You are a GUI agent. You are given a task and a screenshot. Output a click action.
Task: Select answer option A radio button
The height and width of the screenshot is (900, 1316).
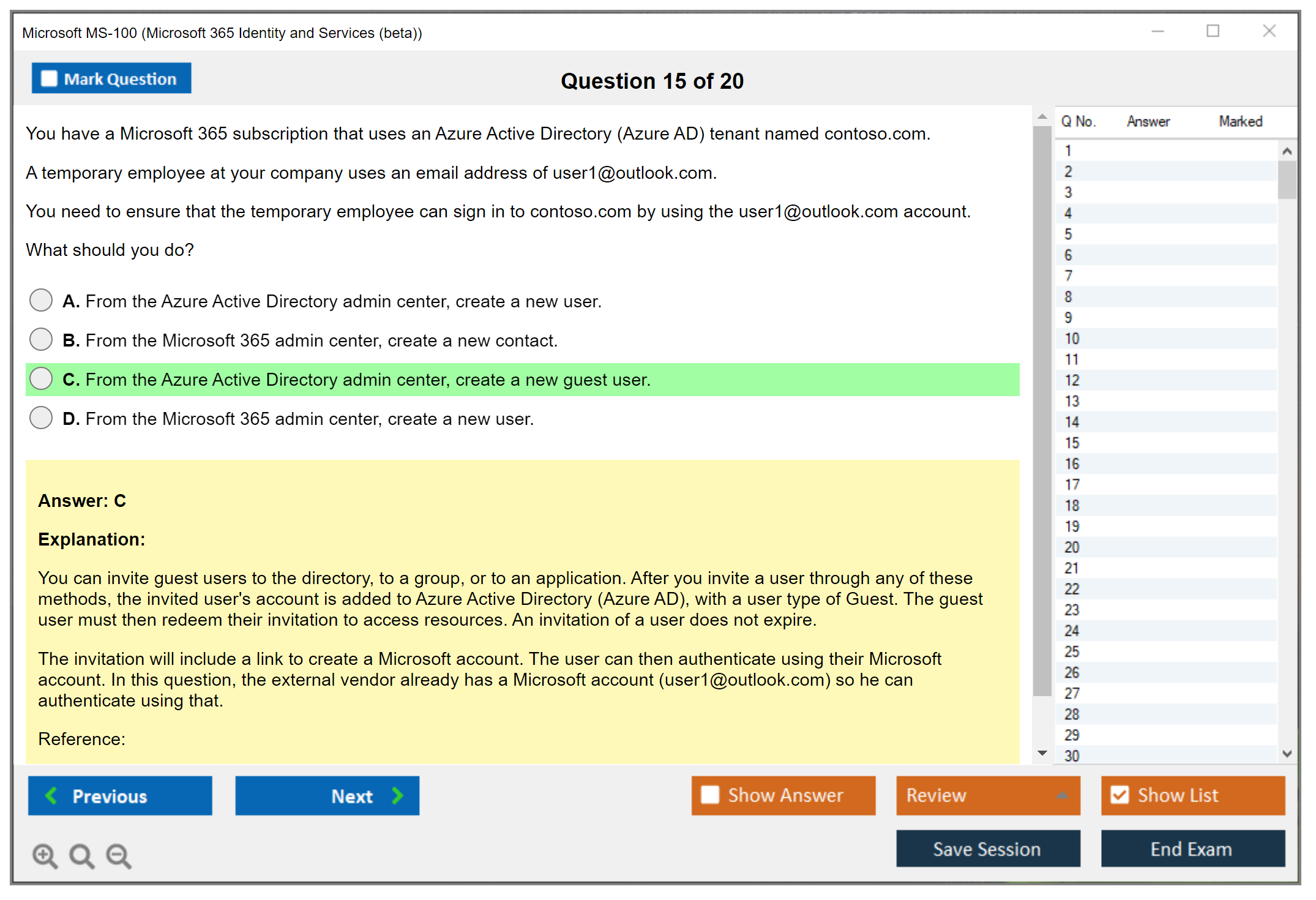[x=41, y=300]
